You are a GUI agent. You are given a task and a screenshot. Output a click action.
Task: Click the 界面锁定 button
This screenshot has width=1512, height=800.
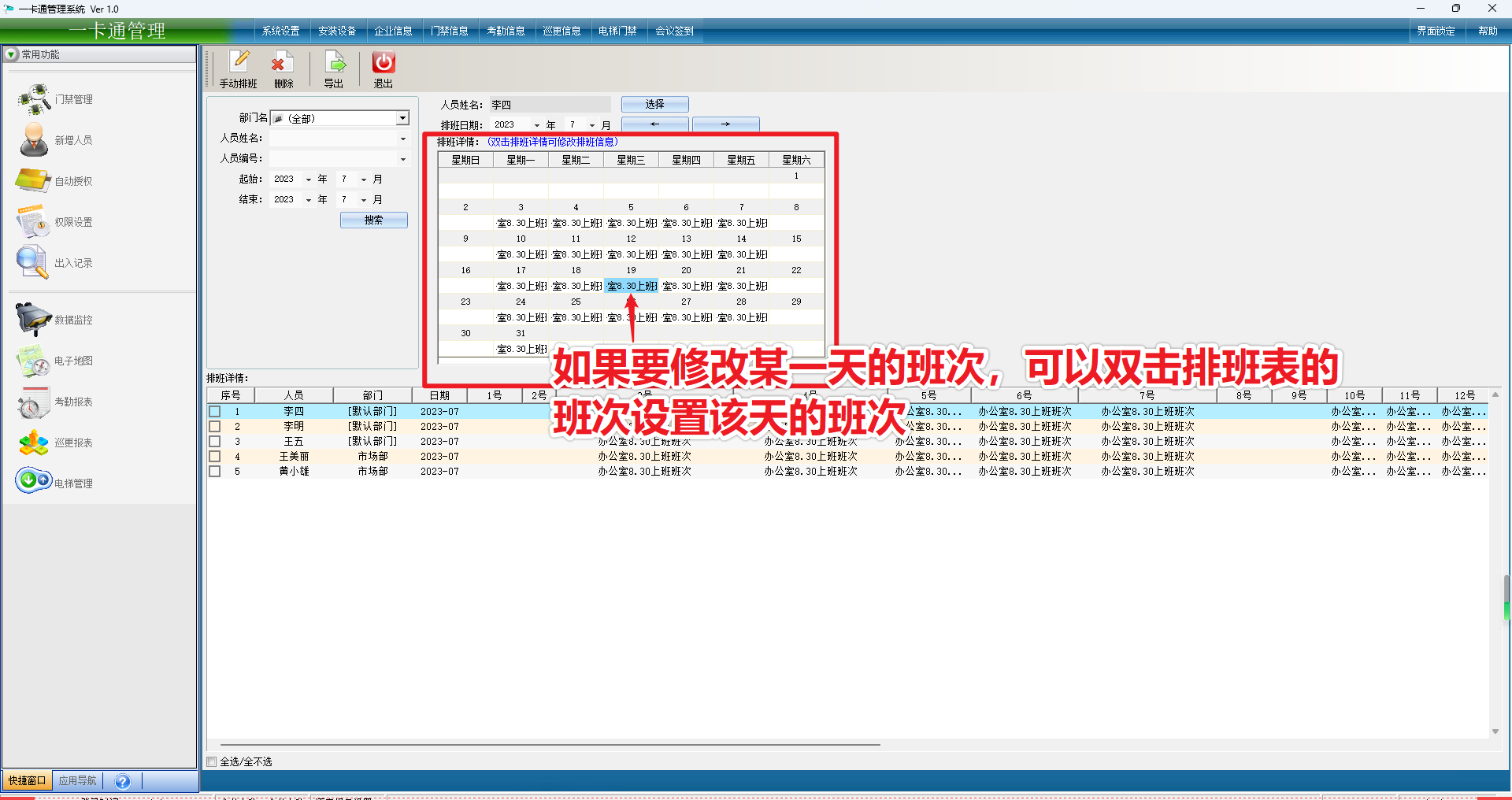pyautogui.click(x=1436, y=31)
